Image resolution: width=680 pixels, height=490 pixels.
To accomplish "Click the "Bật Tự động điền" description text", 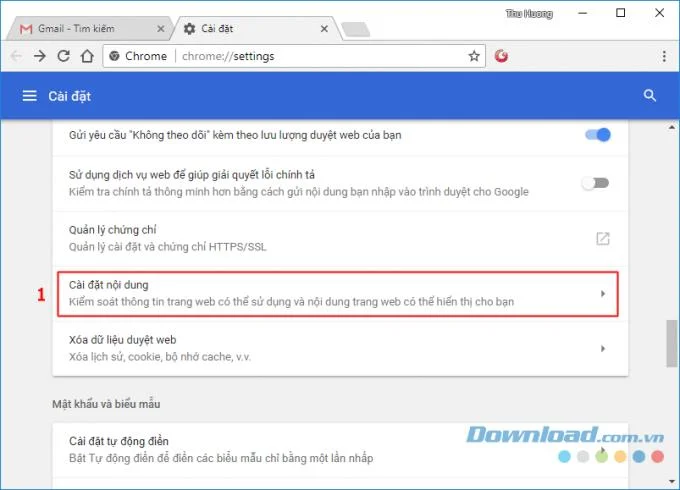I will coord(221,458).
